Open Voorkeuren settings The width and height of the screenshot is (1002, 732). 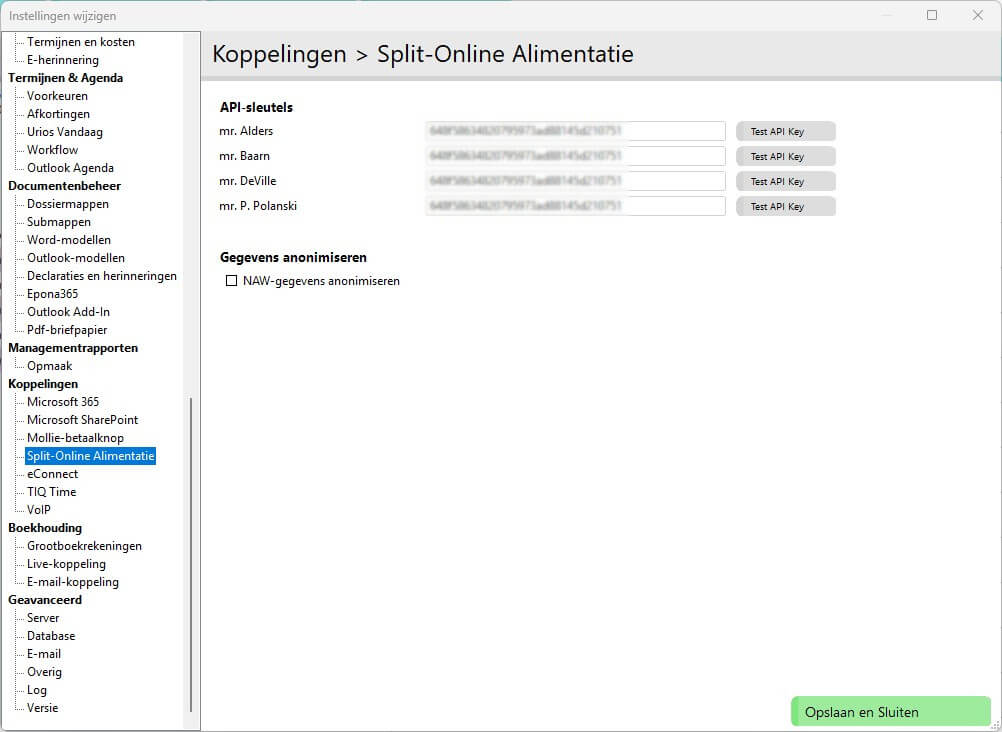pyautogui.click(x=57, y=96)
